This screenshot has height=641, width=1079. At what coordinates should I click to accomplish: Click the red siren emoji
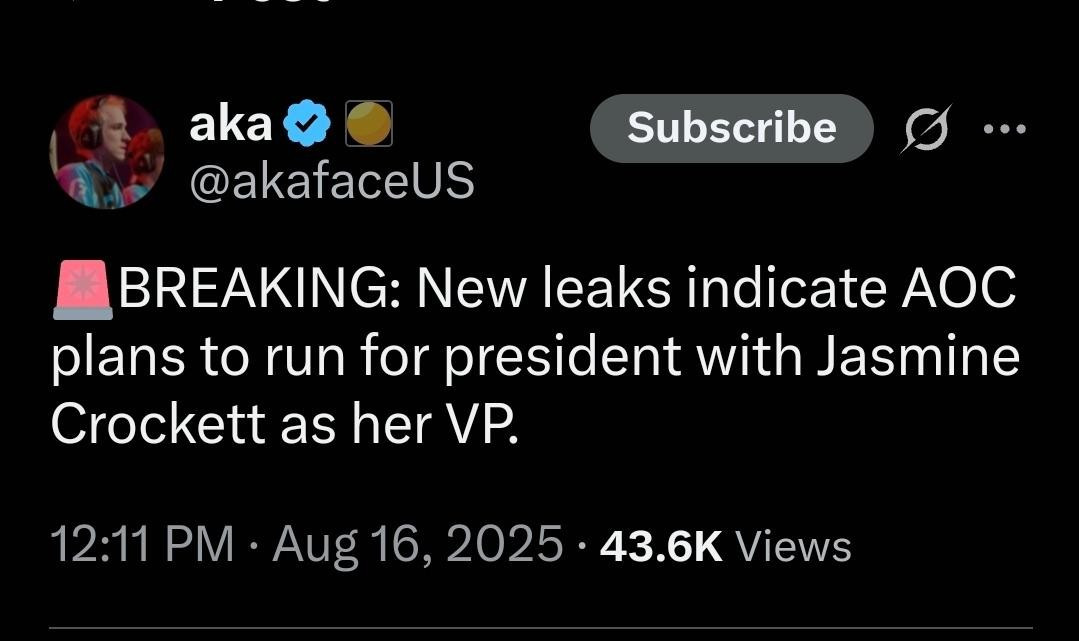82,290
